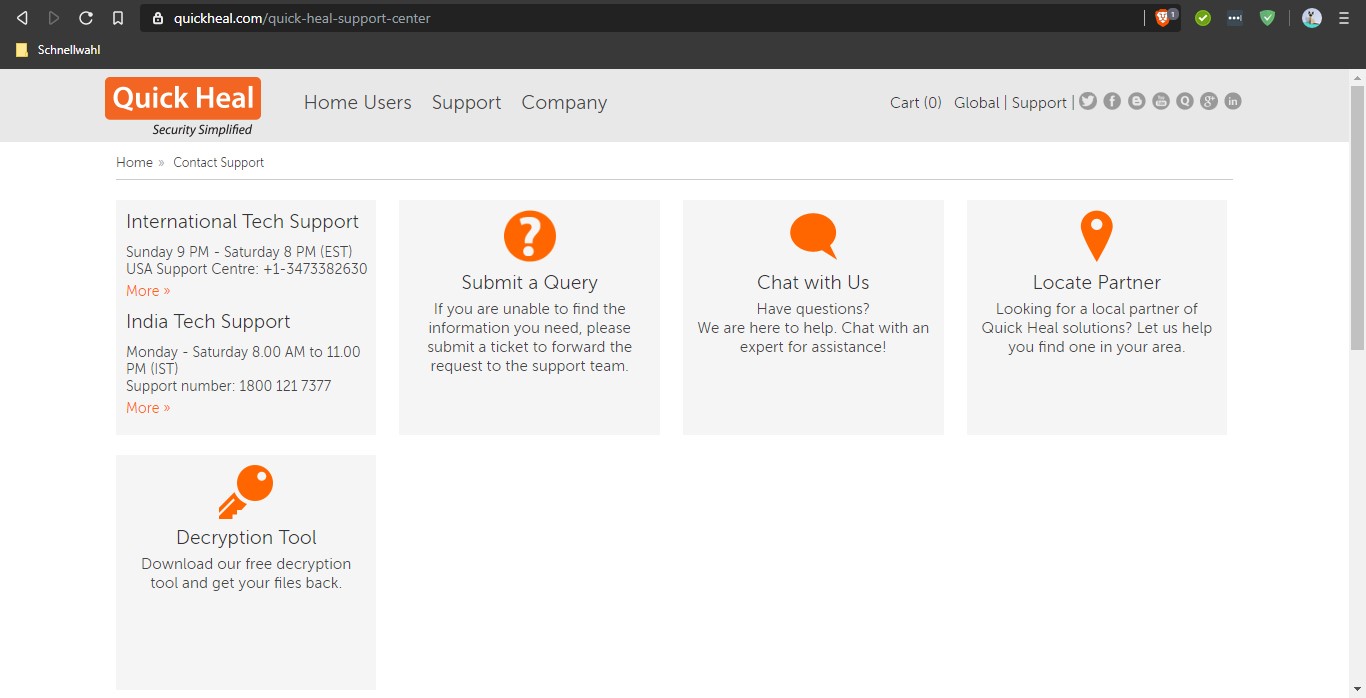Visit the Quick Heal Twitter page icon
Image resolution: width=1366 pixels, height=698 pixels.
tap(1088, 101)
